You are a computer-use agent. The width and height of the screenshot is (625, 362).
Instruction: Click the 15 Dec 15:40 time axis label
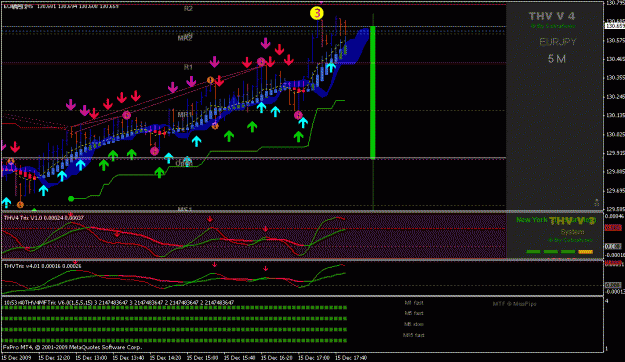coord(240,358)
